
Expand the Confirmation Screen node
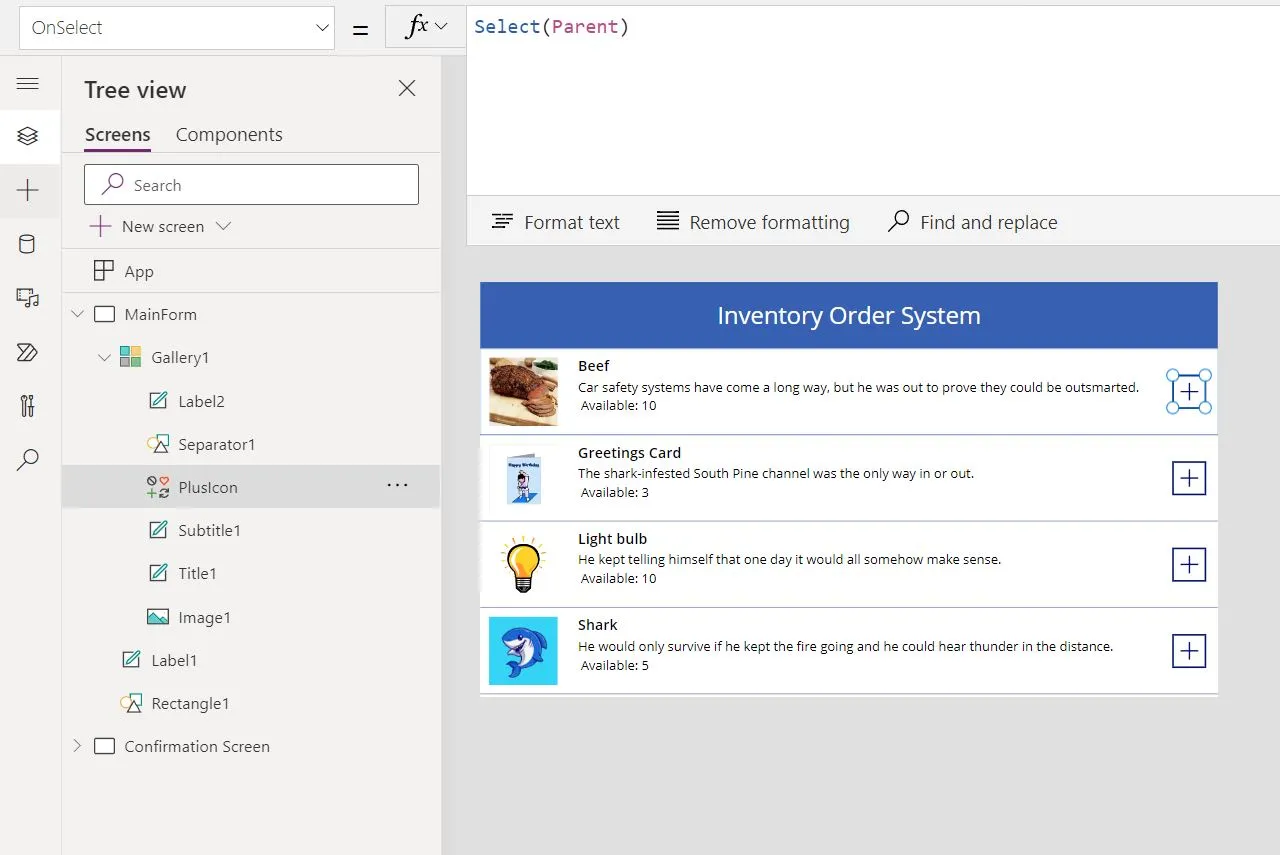point(77,746)
